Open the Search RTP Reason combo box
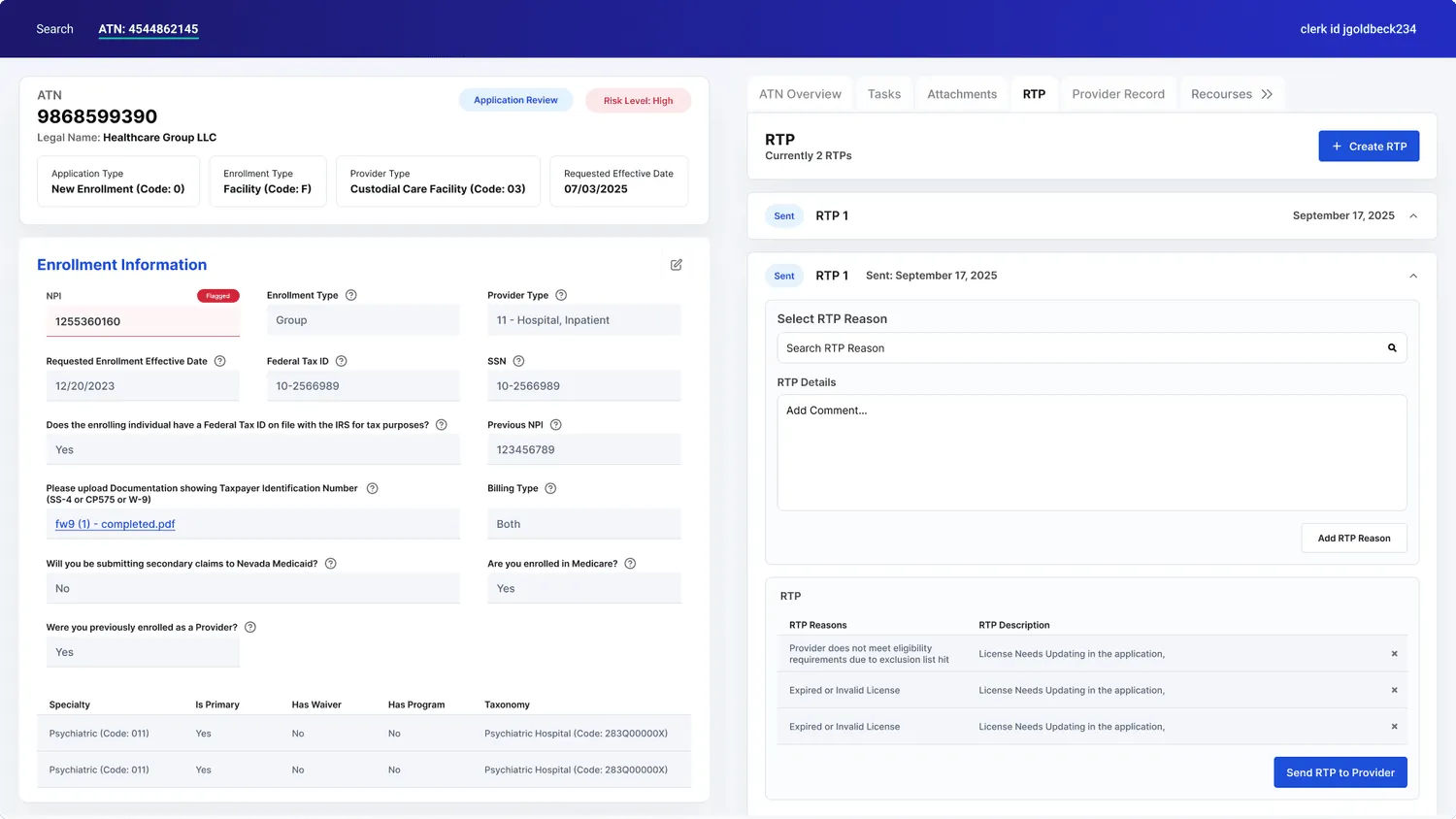The image size is (1456, 819). (1092, 348)
